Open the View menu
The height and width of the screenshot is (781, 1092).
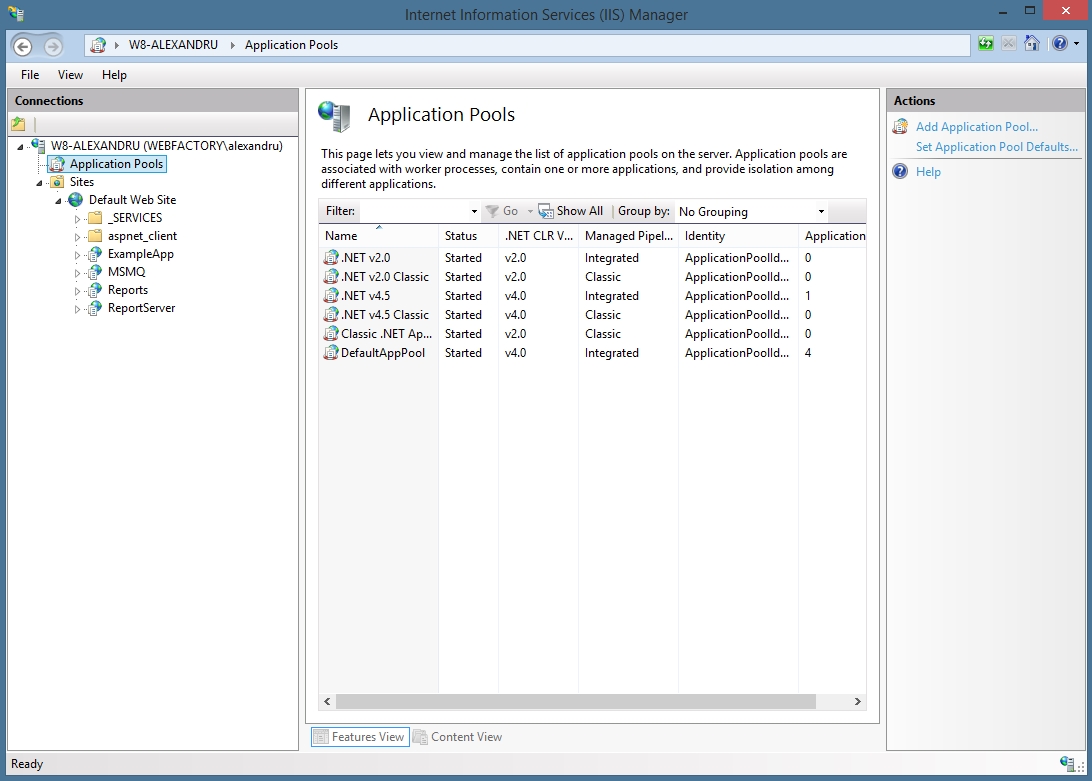click(70, 75)
